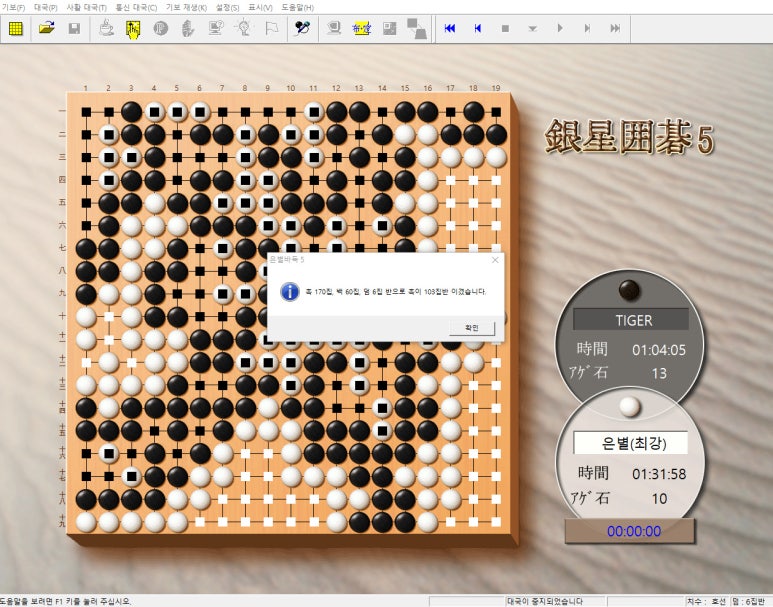Viewport: 773px width, 607px height.
Task: Open the 통신 대국(C) menu
Action: coord(136,7)
